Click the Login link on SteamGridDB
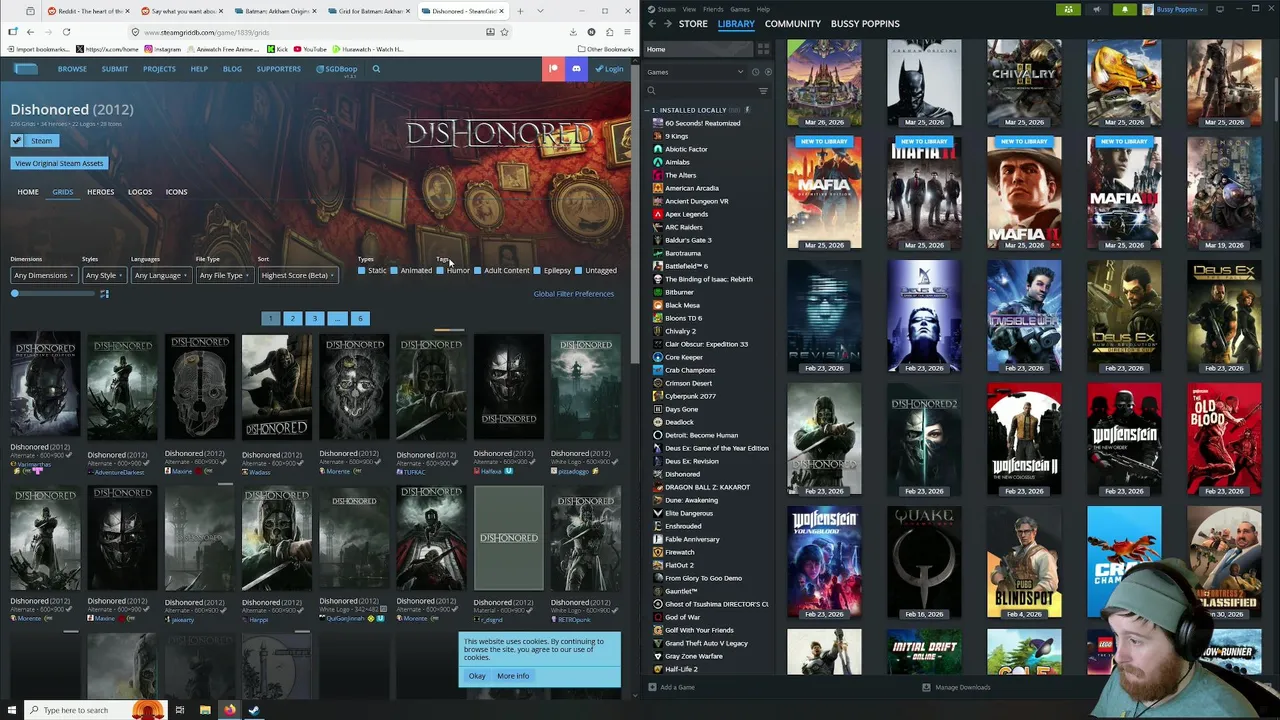 click(x=609, y=69)
